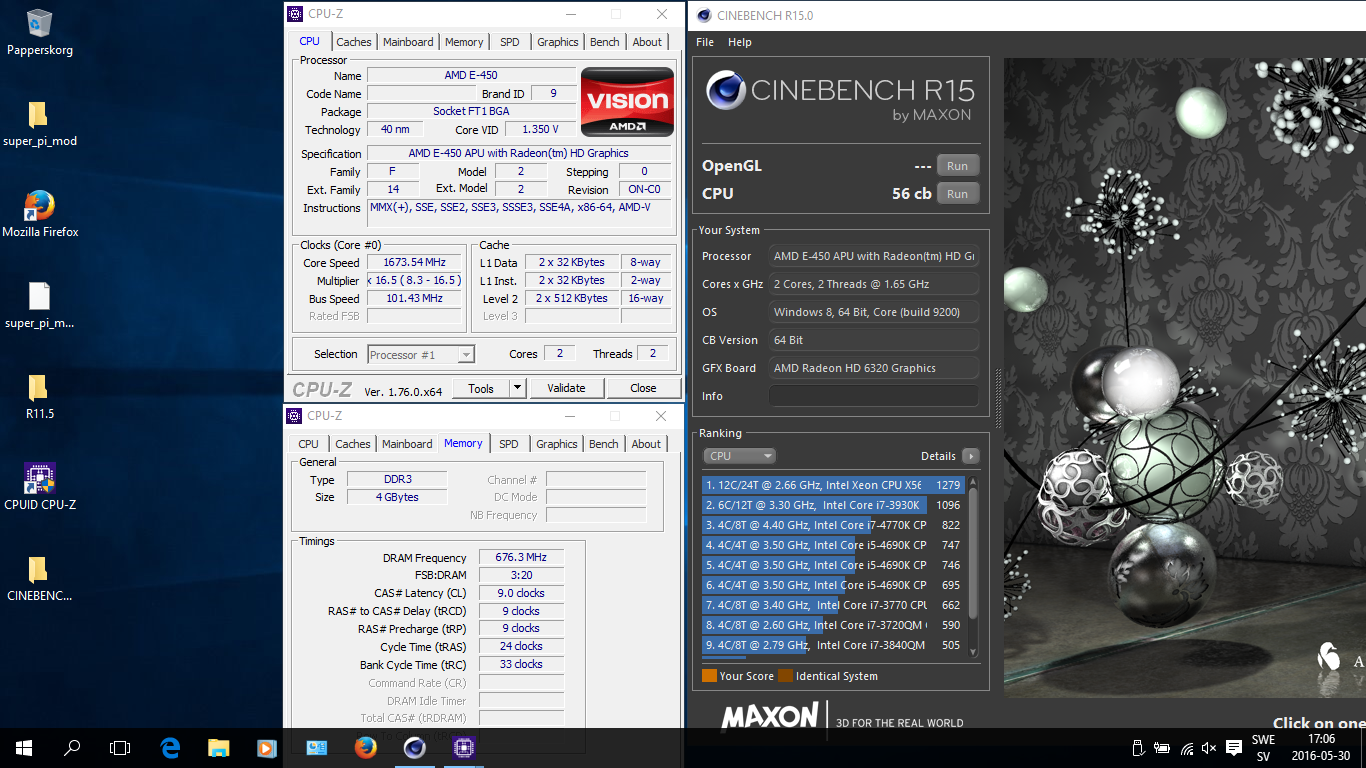
Task: Open Cinebench Help menu
Action: (x=740, y=42)
